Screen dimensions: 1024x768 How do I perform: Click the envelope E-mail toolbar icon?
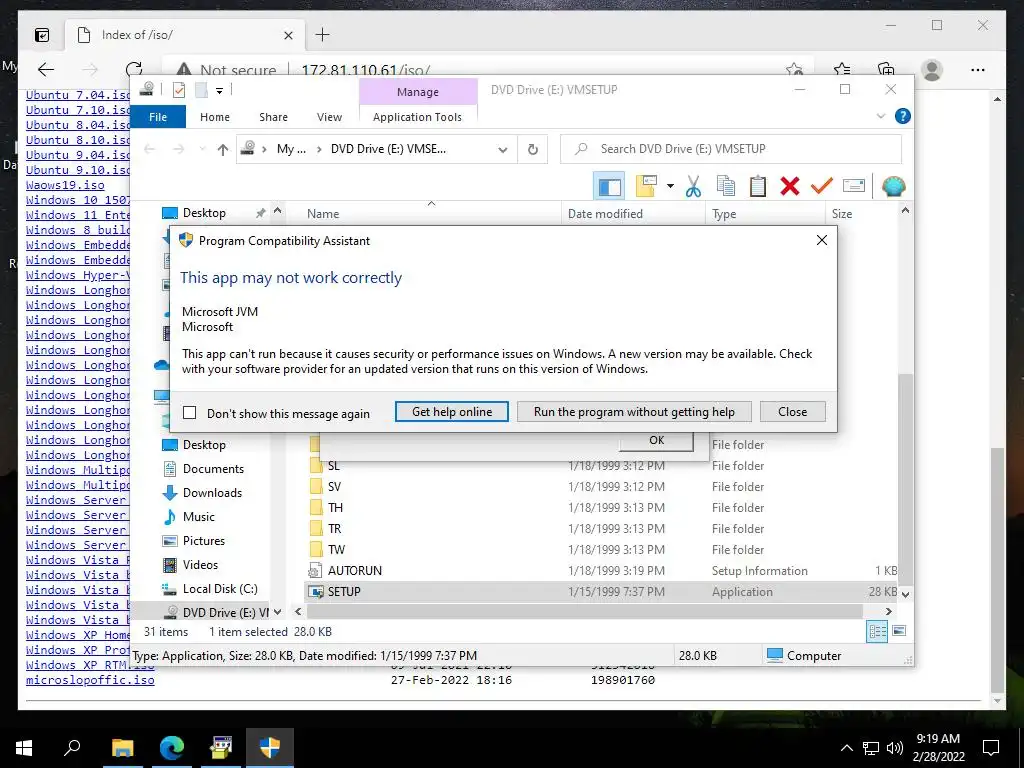(x=854, y=186)
